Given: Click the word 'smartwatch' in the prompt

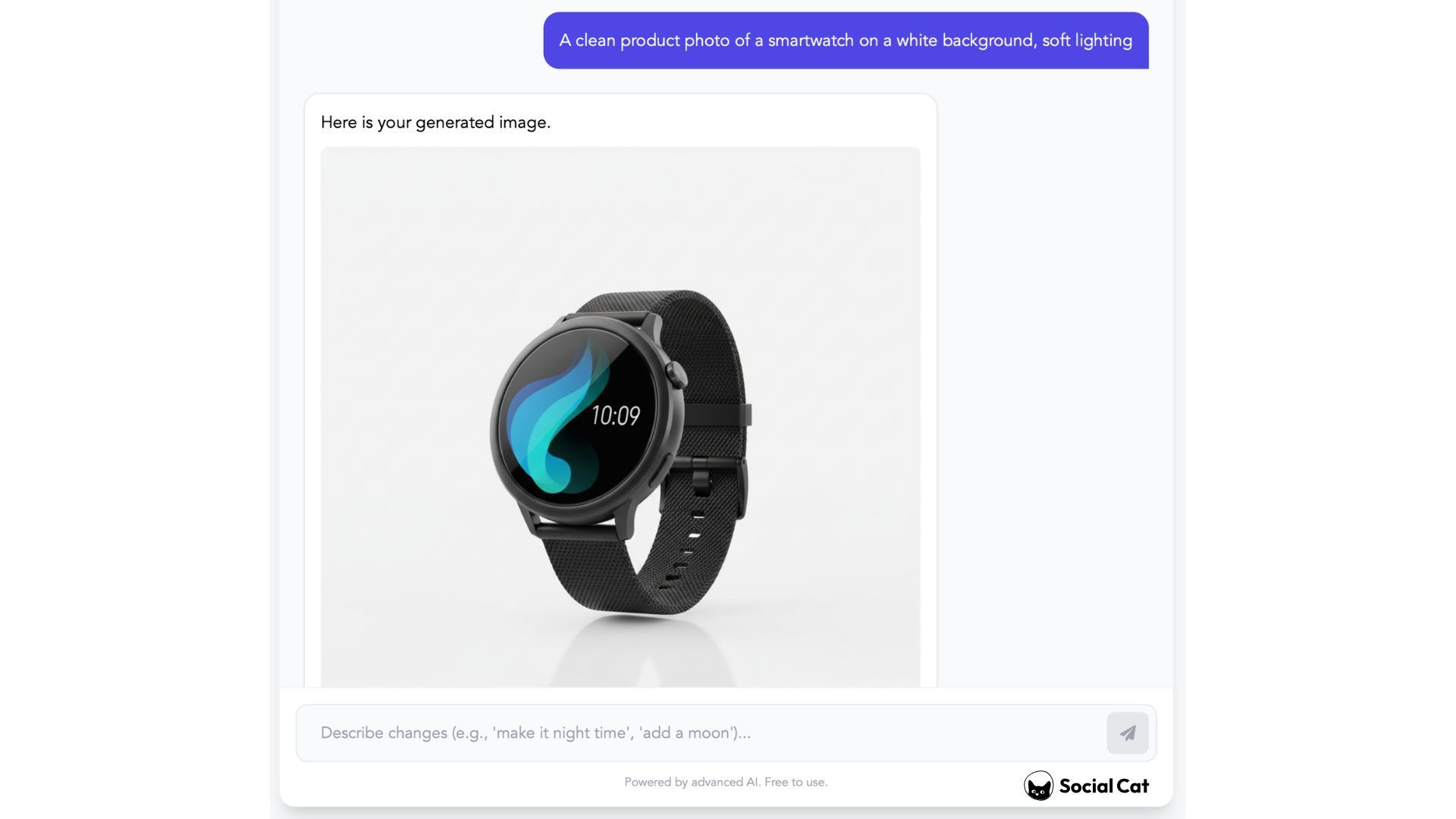Looking at the screenshot, I should pyautogui.click(x=811, y=40).
